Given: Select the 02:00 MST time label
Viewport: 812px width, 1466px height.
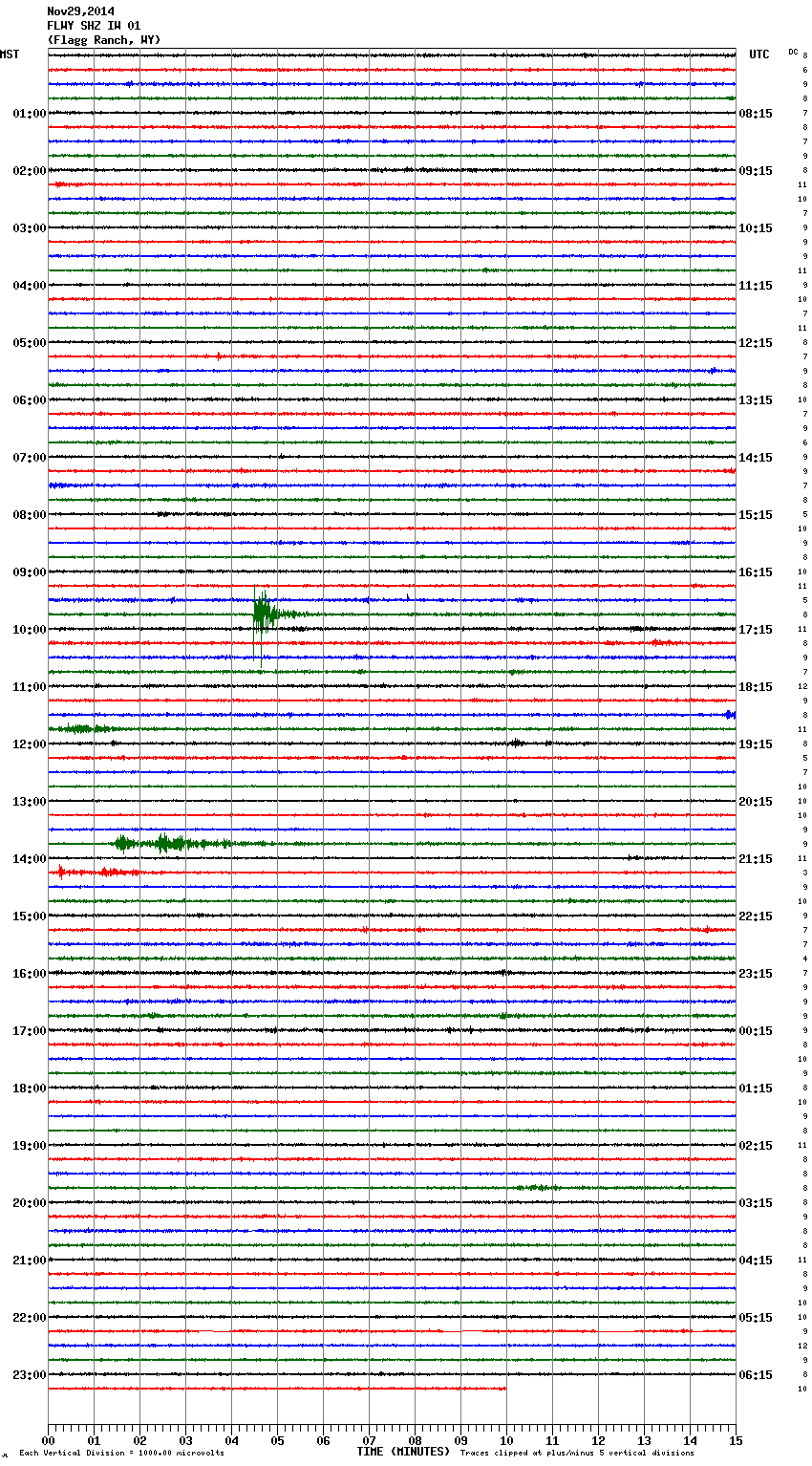Looking at the screenshot, I should pyautogui.click(x=30, y=171).
